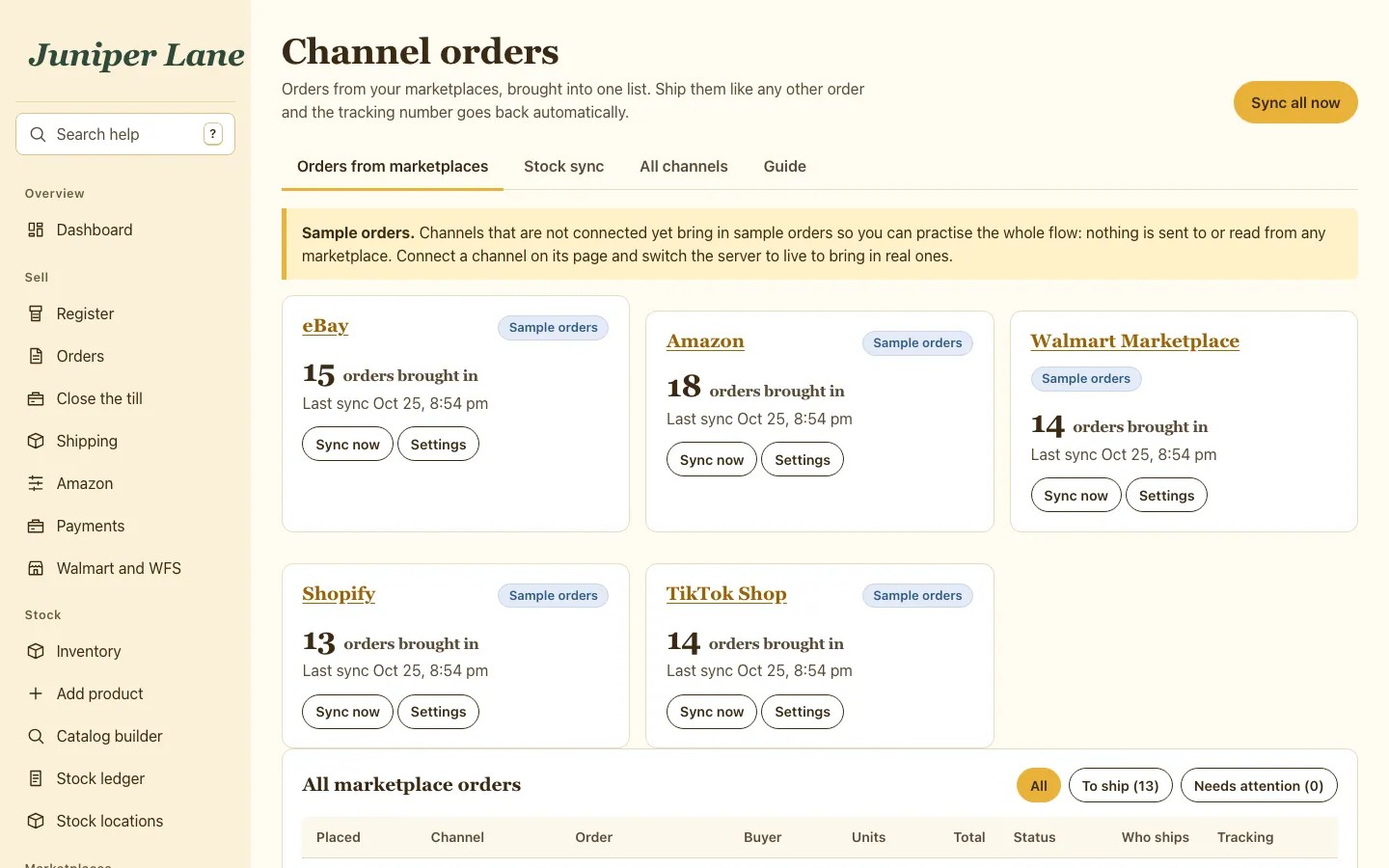1389x868 pixels.
Task: Open Close the till page
Action: tap(125, 398)
